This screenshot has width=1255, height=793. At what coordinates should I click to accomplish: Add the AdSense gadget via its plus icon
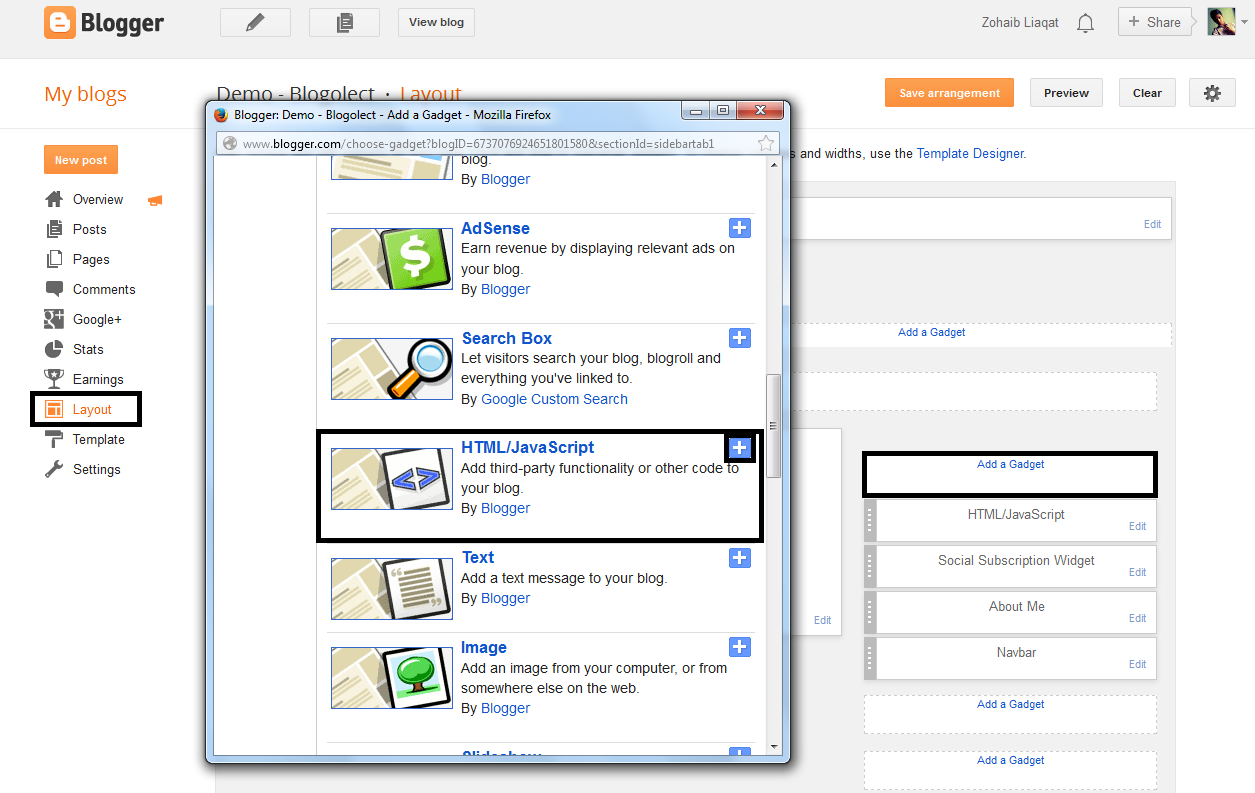tap(740, 228)
